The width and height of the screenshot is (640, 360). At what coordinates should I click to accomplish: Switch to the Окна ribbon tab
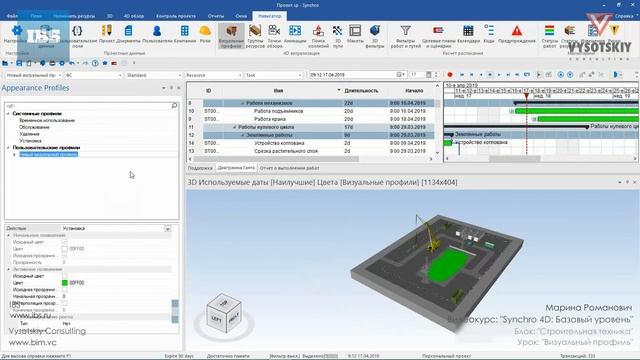(x=241, y=16)
